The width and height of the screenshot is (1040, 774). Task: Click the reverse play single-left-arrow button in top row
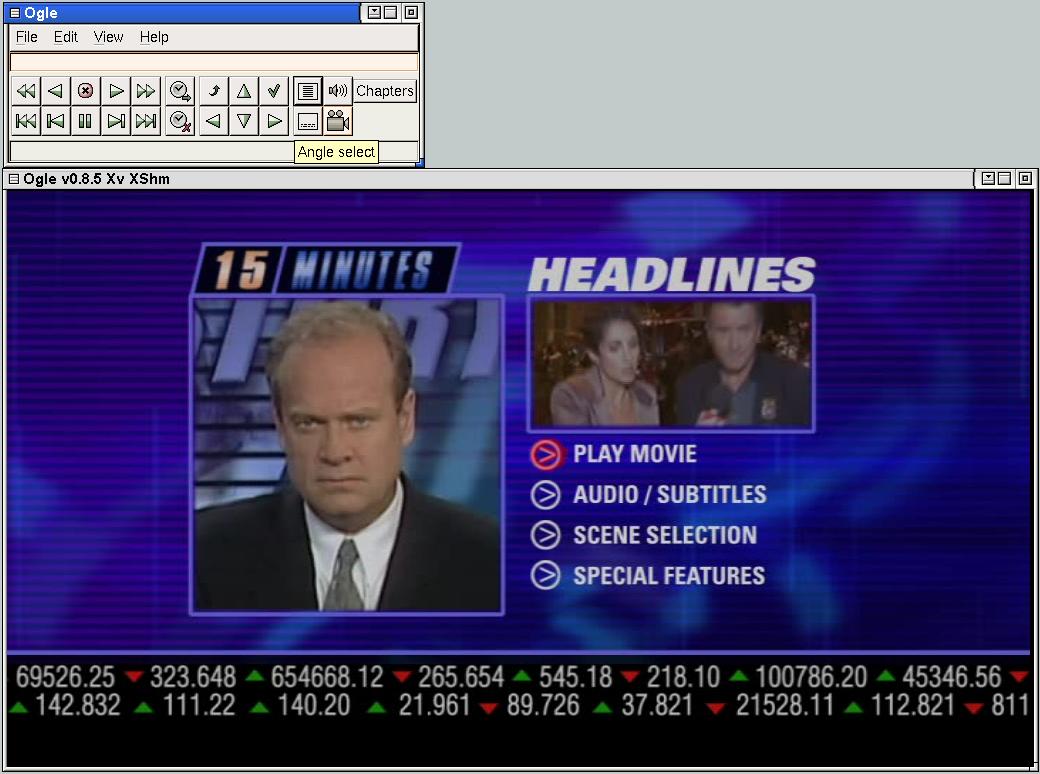point(56,91)
